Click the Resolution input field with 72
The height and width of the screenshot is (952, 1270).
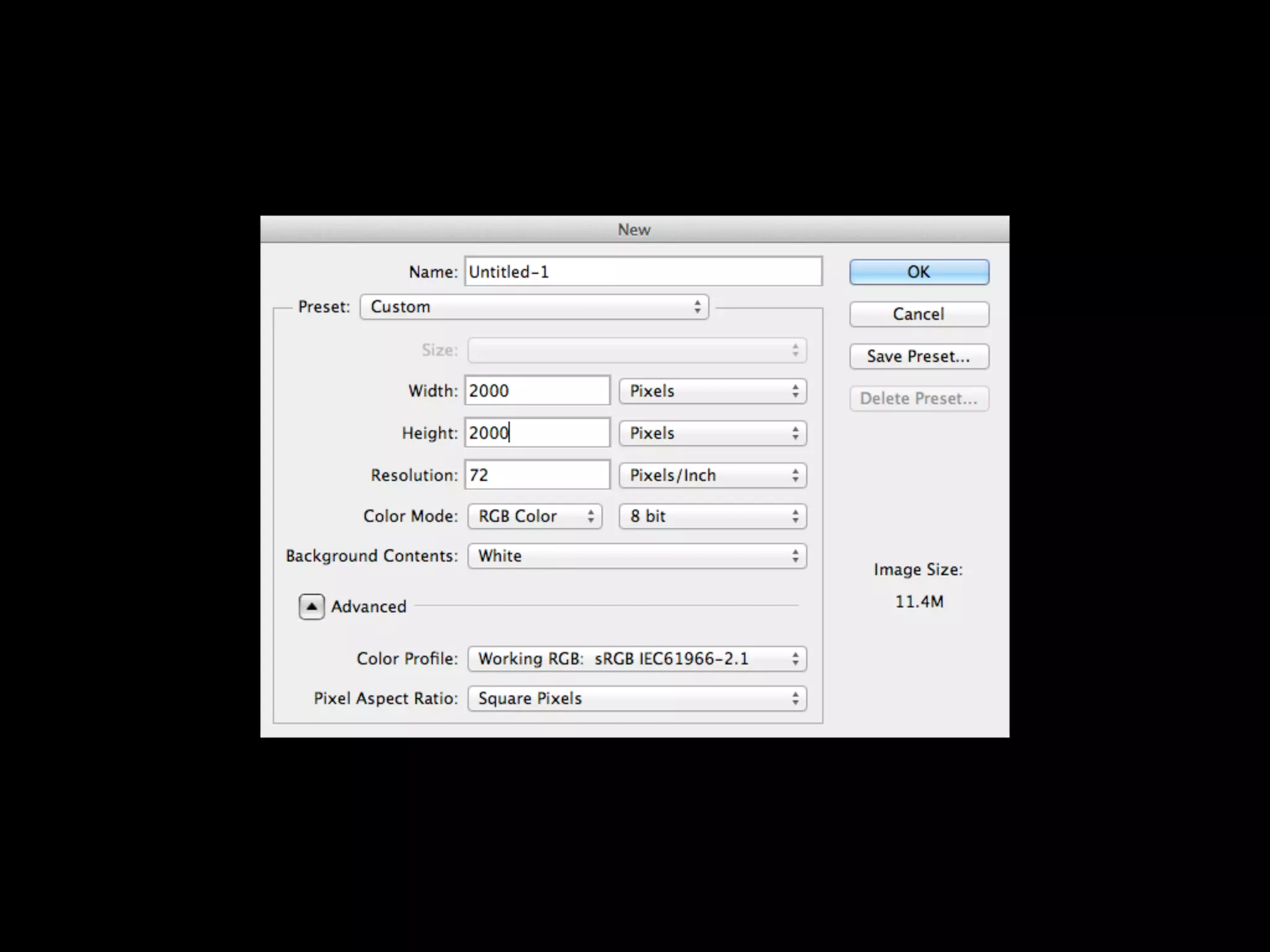pos(537,475)
